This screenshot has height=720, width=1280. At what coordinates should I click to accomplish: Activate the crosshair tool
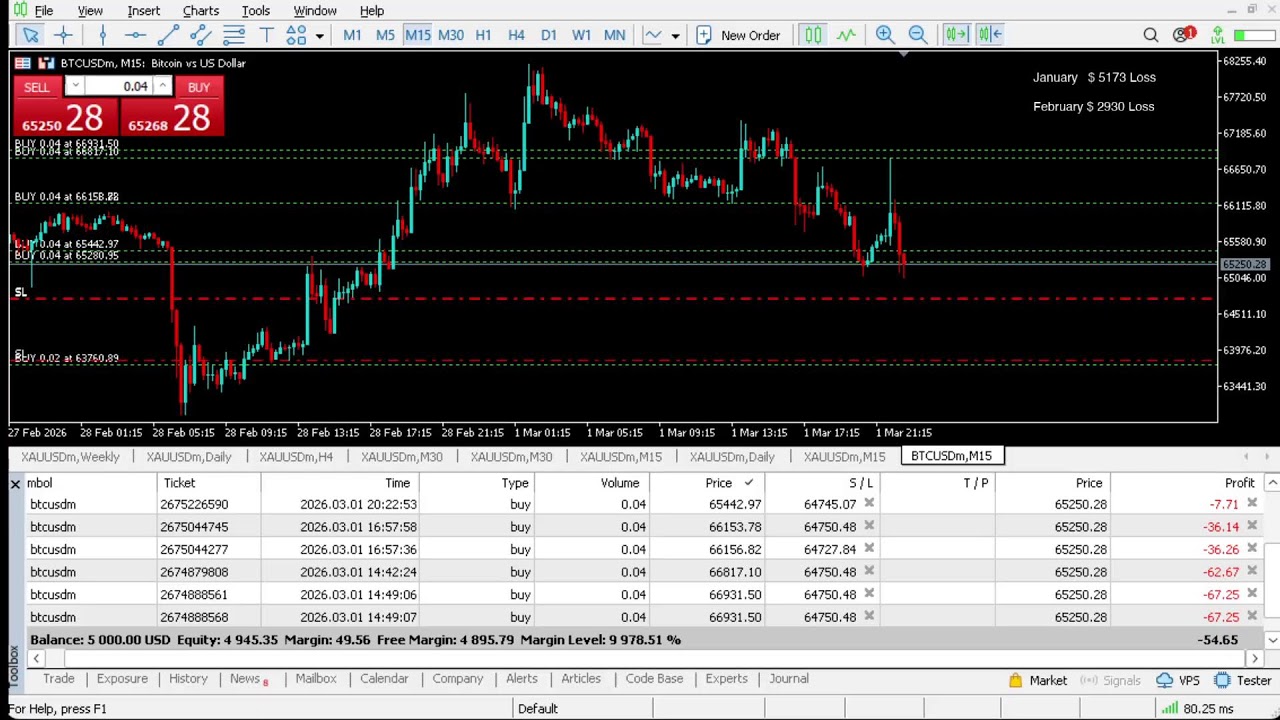tap(63, 35)
